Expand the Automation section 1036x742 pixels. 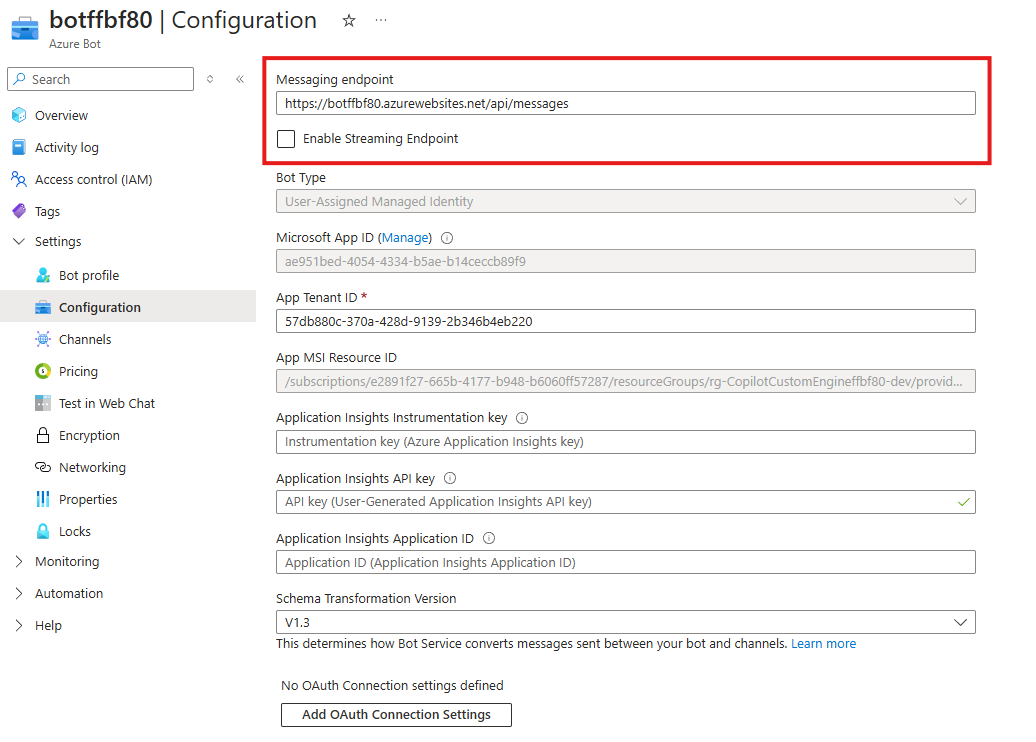[19, 593]
